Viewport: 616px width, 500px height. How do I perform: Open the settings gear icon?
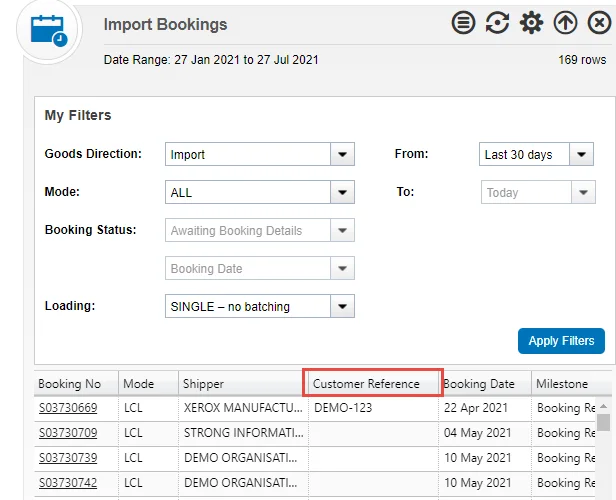coord(531,23)
